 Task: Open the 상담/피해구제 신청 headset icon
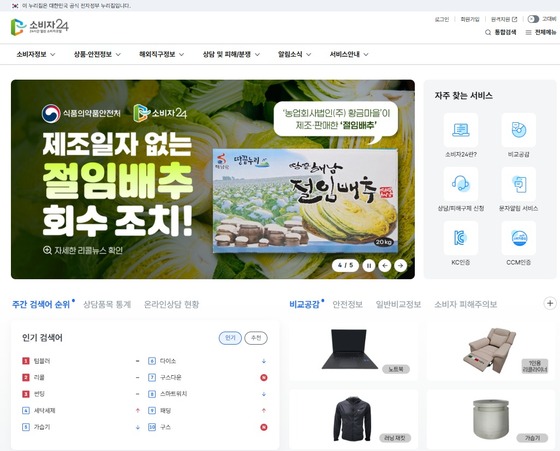[461, 184]
